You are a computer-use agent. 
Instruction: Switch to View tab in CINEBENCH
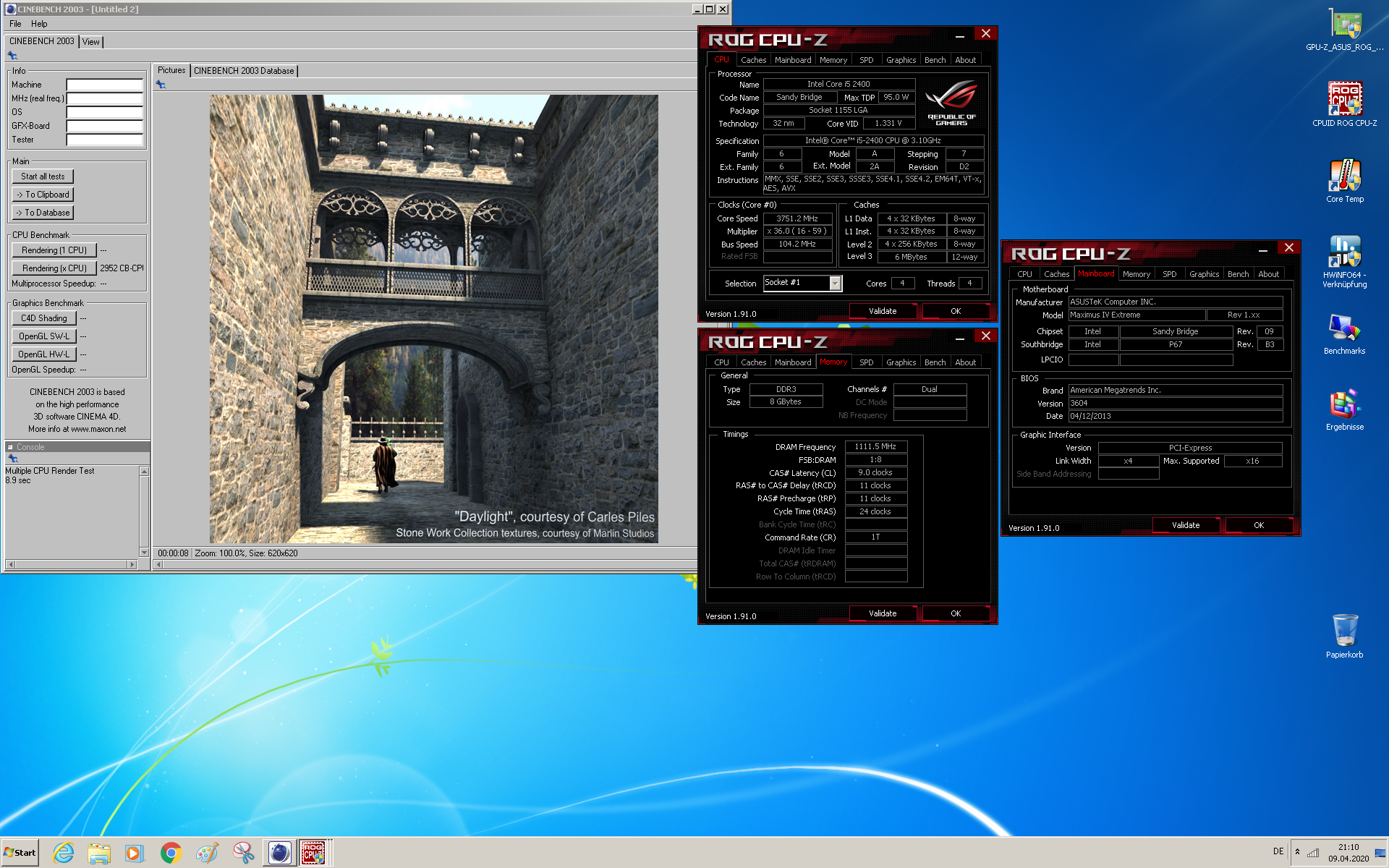(x=91, y=42)
